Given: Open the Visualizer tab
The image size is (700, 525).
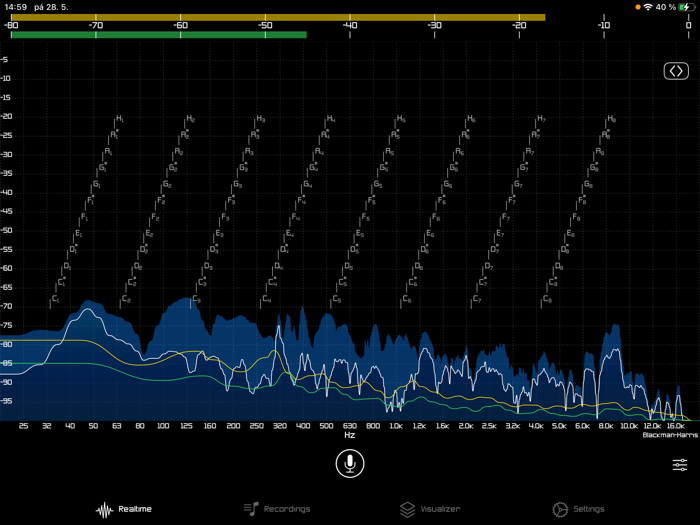Looking at the screenshot, I should 430,509.
